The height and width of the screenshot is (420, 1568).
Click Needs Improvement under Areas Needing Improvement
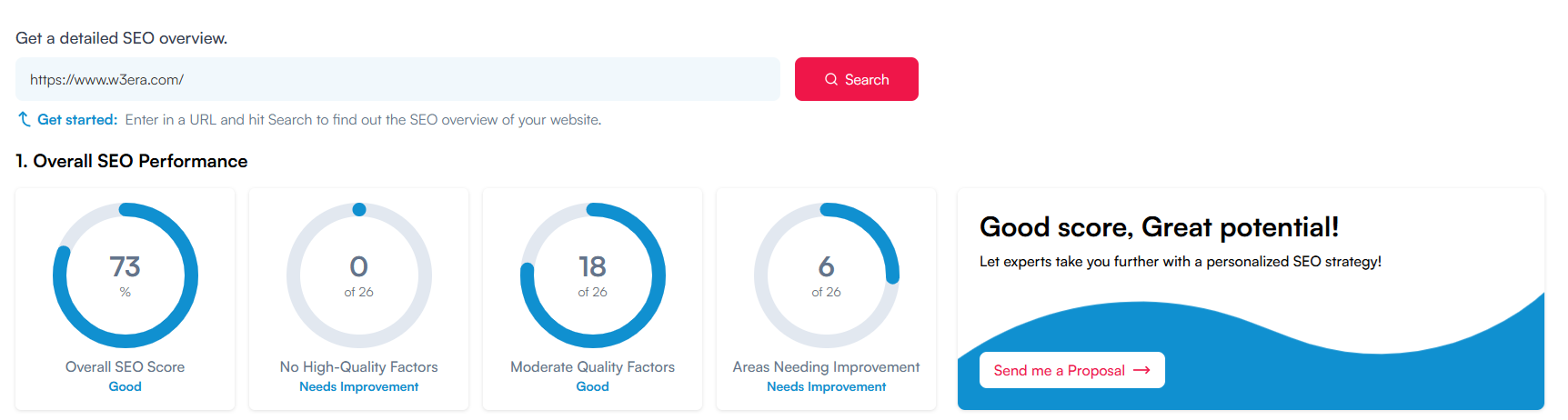click(x=827, y=386)
